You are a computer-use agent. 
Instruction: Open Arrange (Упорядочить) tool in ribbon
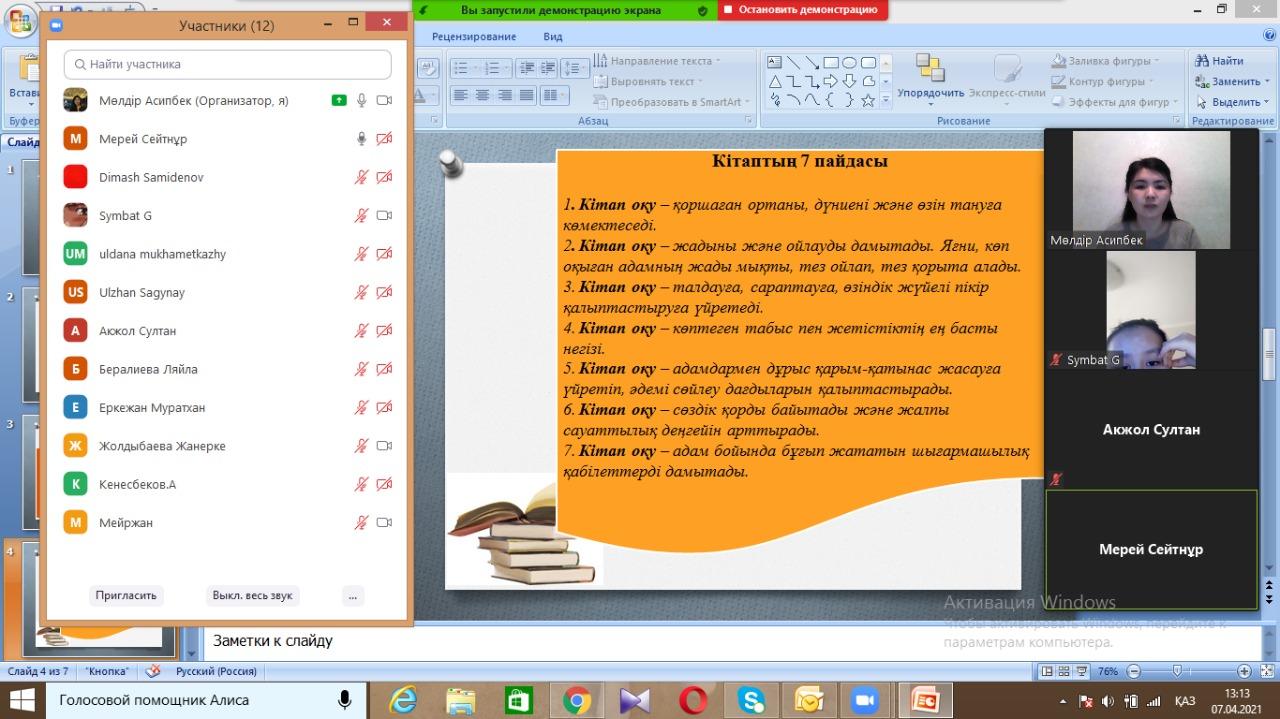tap(930, 77)
